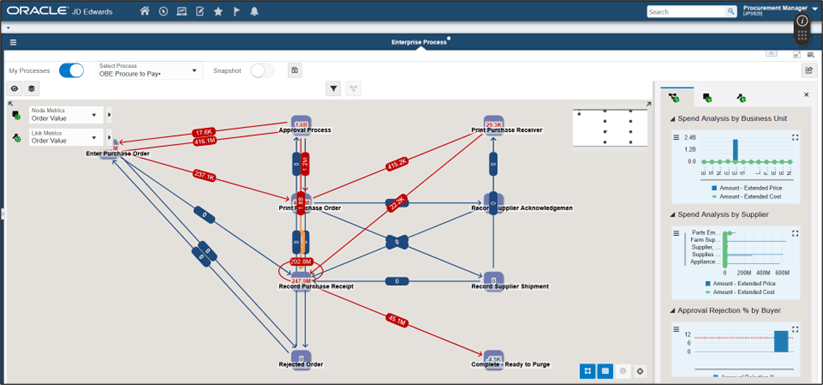This screenshot has height=385, width=823.
Task: Collapse Spend Analysis by Supplier section
Action: (673, 215)
